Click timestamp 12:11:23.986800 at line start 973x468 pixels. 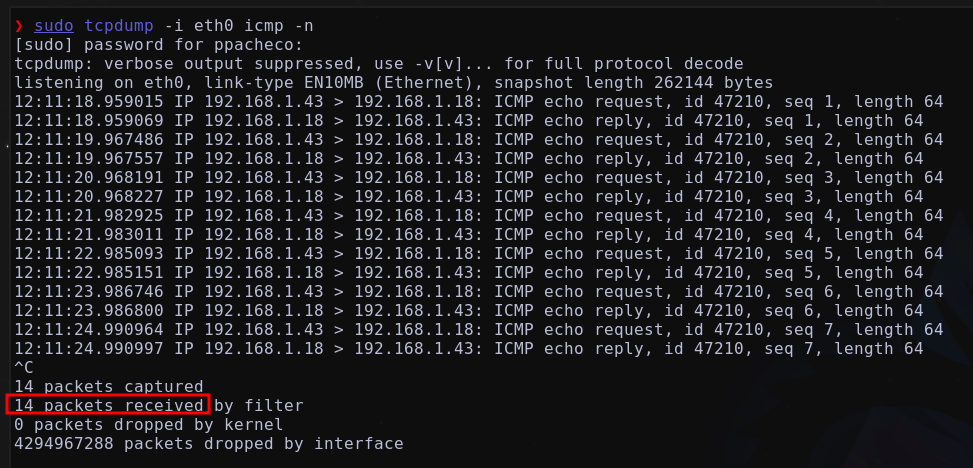89,310
